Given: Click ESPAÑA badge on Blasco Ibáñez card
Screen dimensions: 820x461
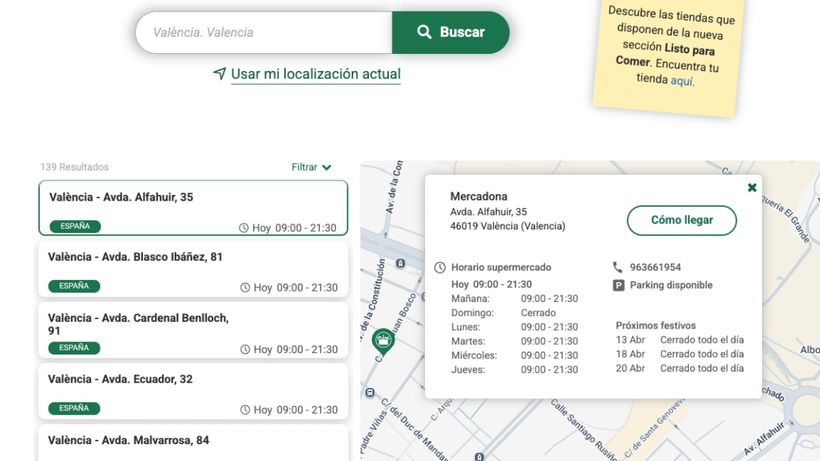Looking at the screenshot, I should [74, 286].
